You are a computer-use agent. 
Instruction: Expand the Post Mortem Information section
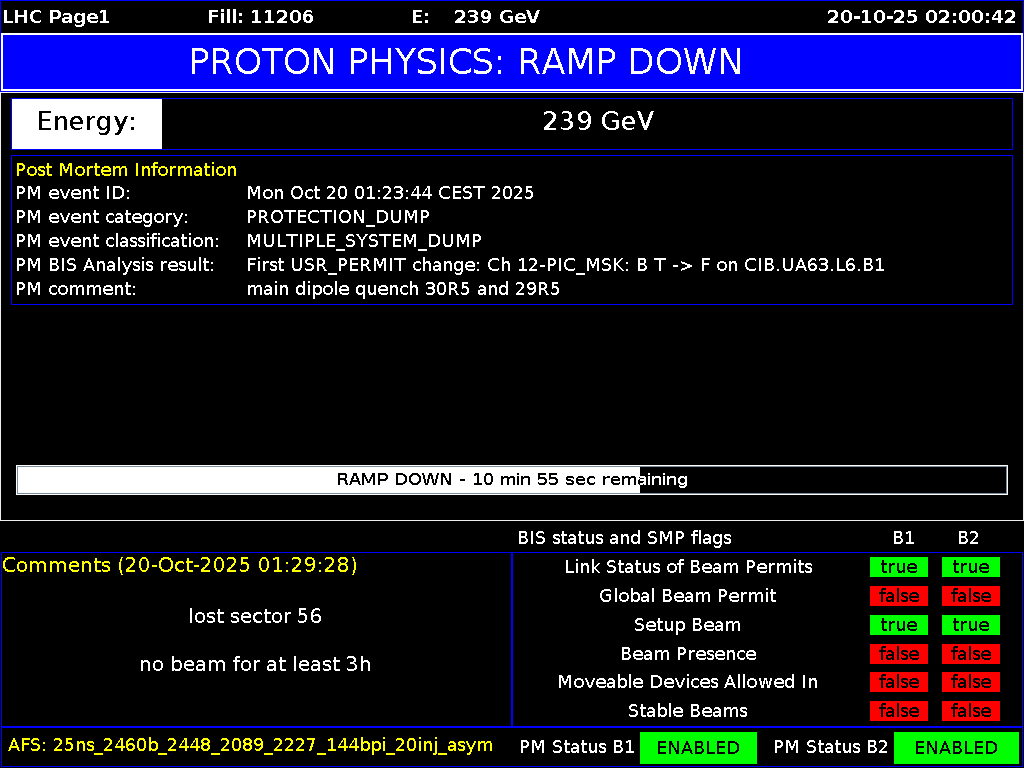pyautogui.click(x=126, y=169)
